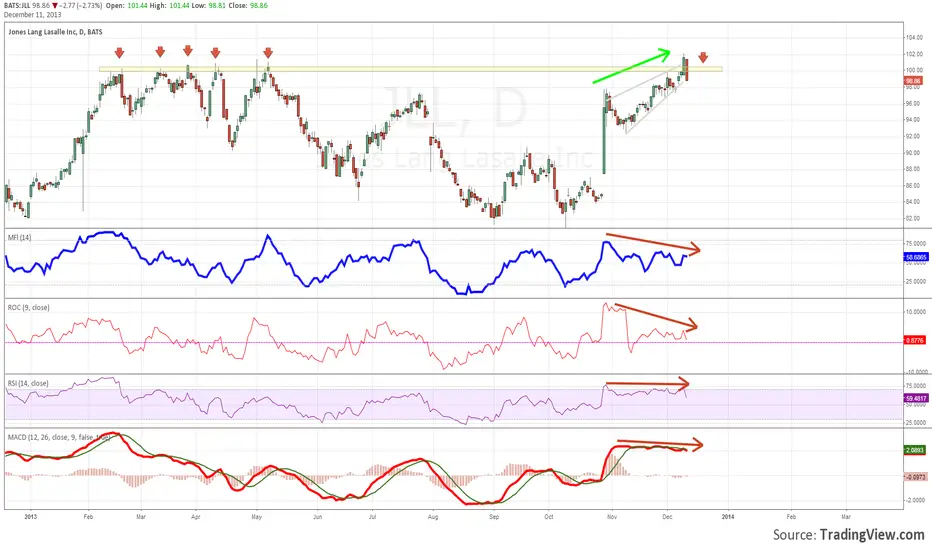Click the 2013 label on time axis
Viewport: 932px width, 550px height.
click(30, 517)
